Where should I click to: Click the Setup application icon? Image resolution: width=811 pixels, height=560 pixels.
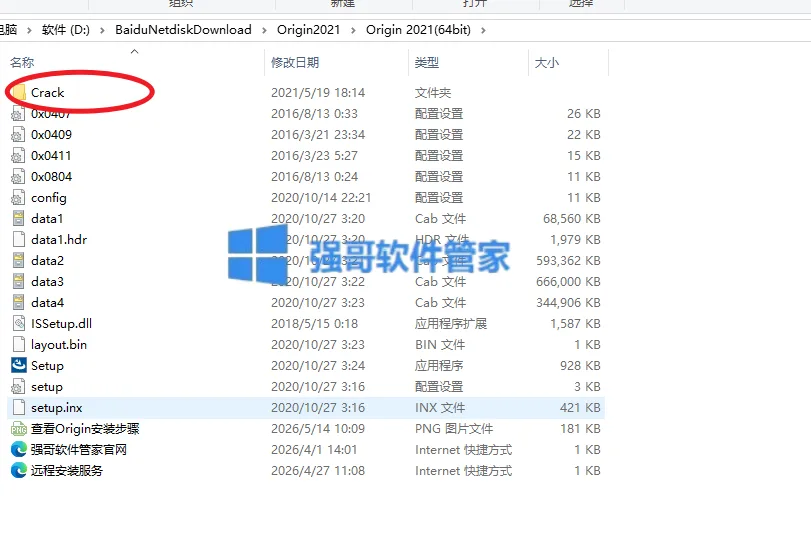pos(19,366)
